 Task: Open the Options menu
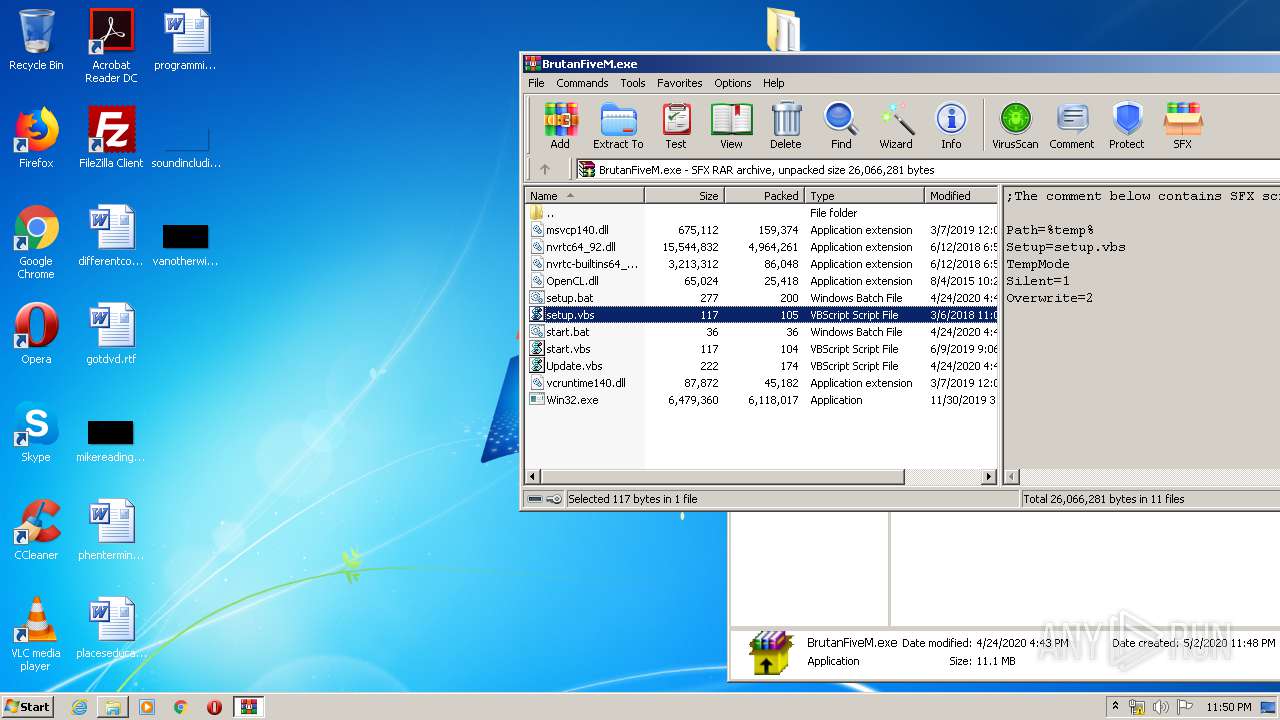point(733,83)
